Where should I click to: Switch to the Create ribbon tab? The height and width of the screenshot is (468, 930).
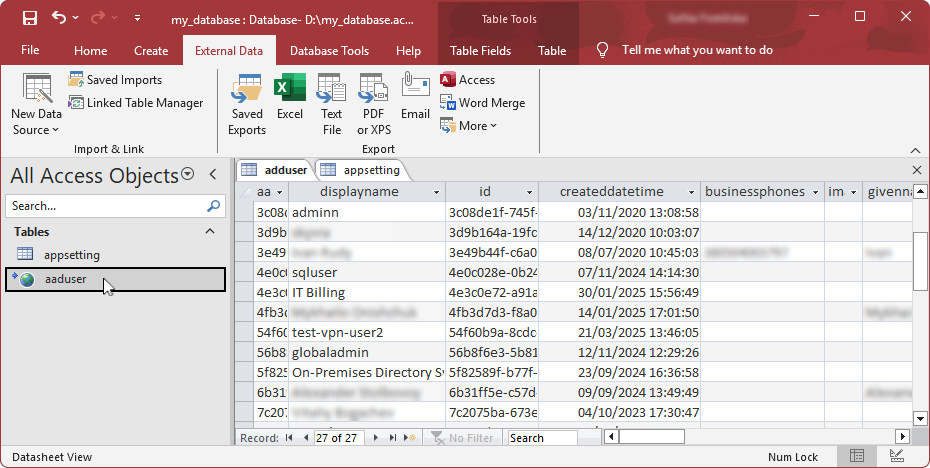pos(151,50)
